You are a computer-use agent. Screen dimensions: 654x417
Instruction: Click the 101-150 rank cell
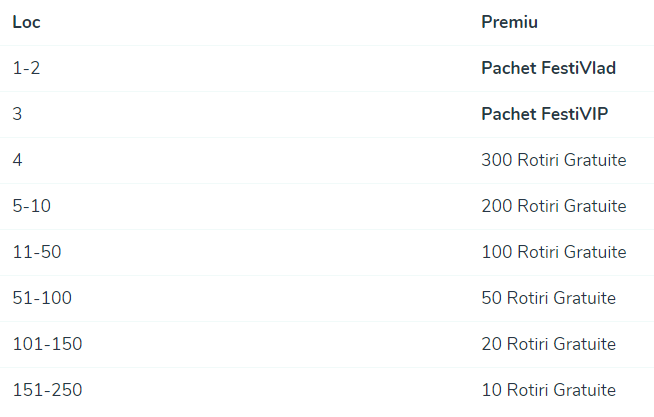click(48, 344)
